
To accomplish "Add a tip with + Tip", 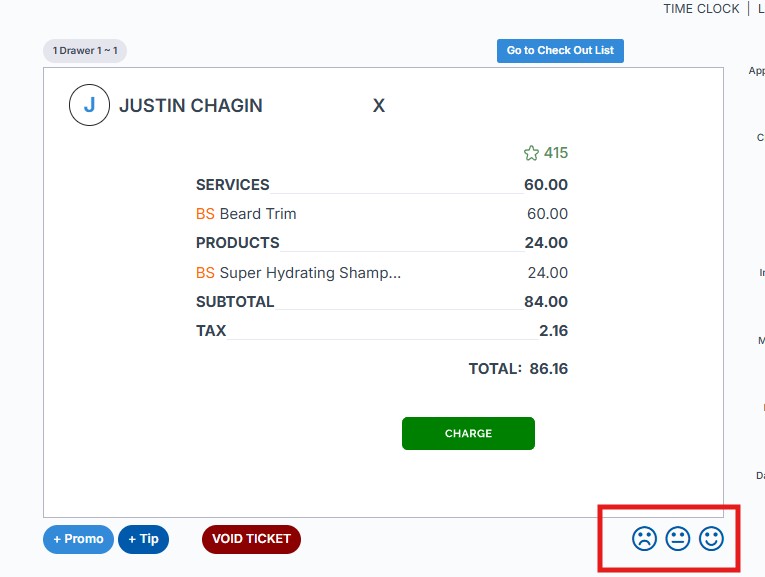I will click(x=143, y=539).
